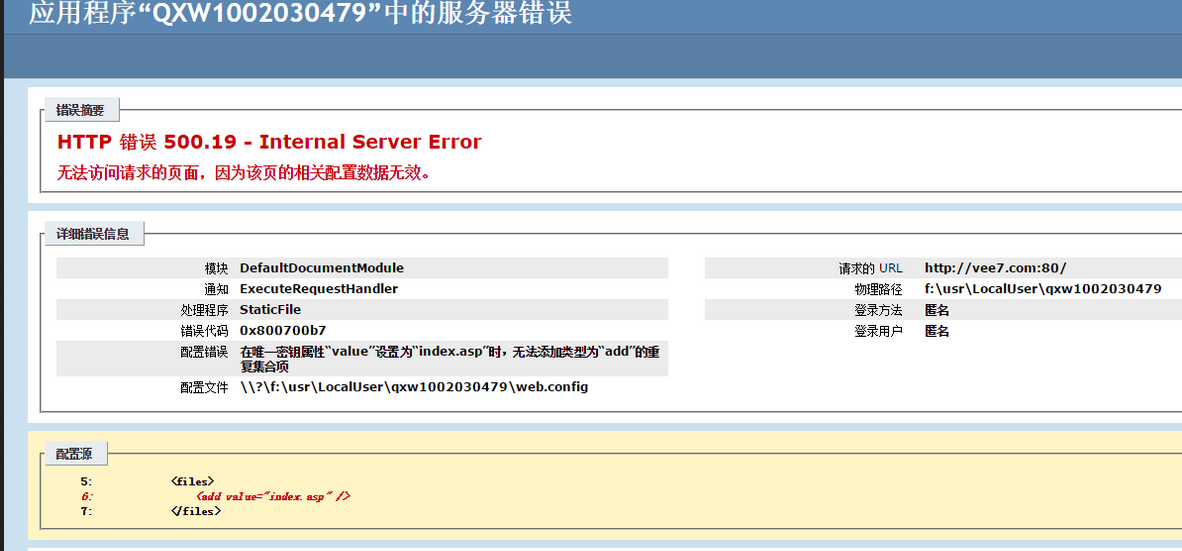Click the error code 0x800700b7
This screenshot has height=551, width=1182.
[282, 330]
